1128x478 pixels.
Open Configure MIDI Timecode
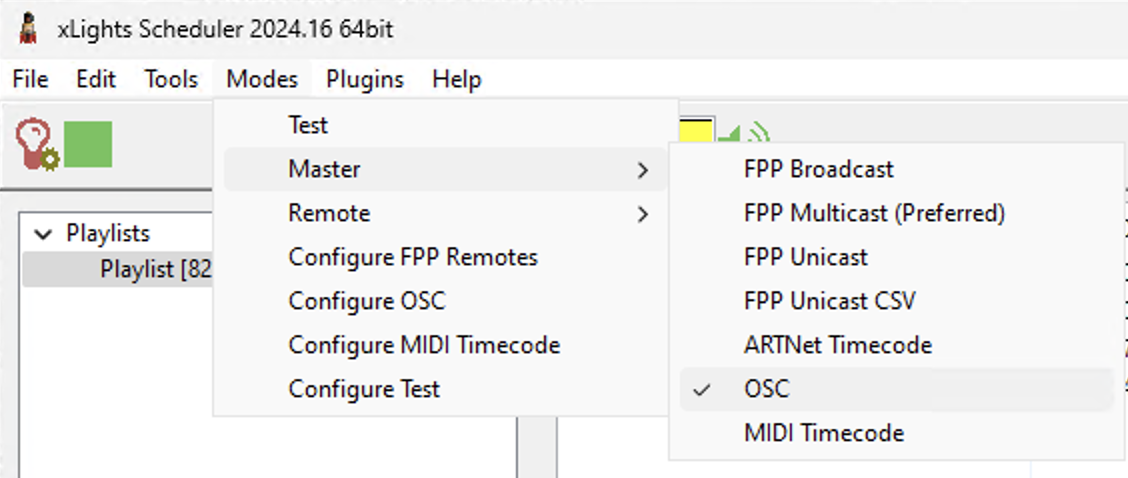pyautogui.click(x=424, y=345)
